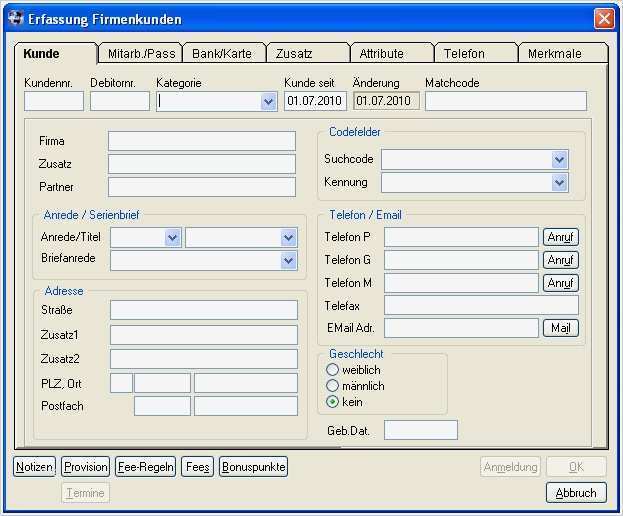The width and height of the screenshot is (623, 516).
Task: Click the Telefon P number field
Action: (x=461, y=237)
